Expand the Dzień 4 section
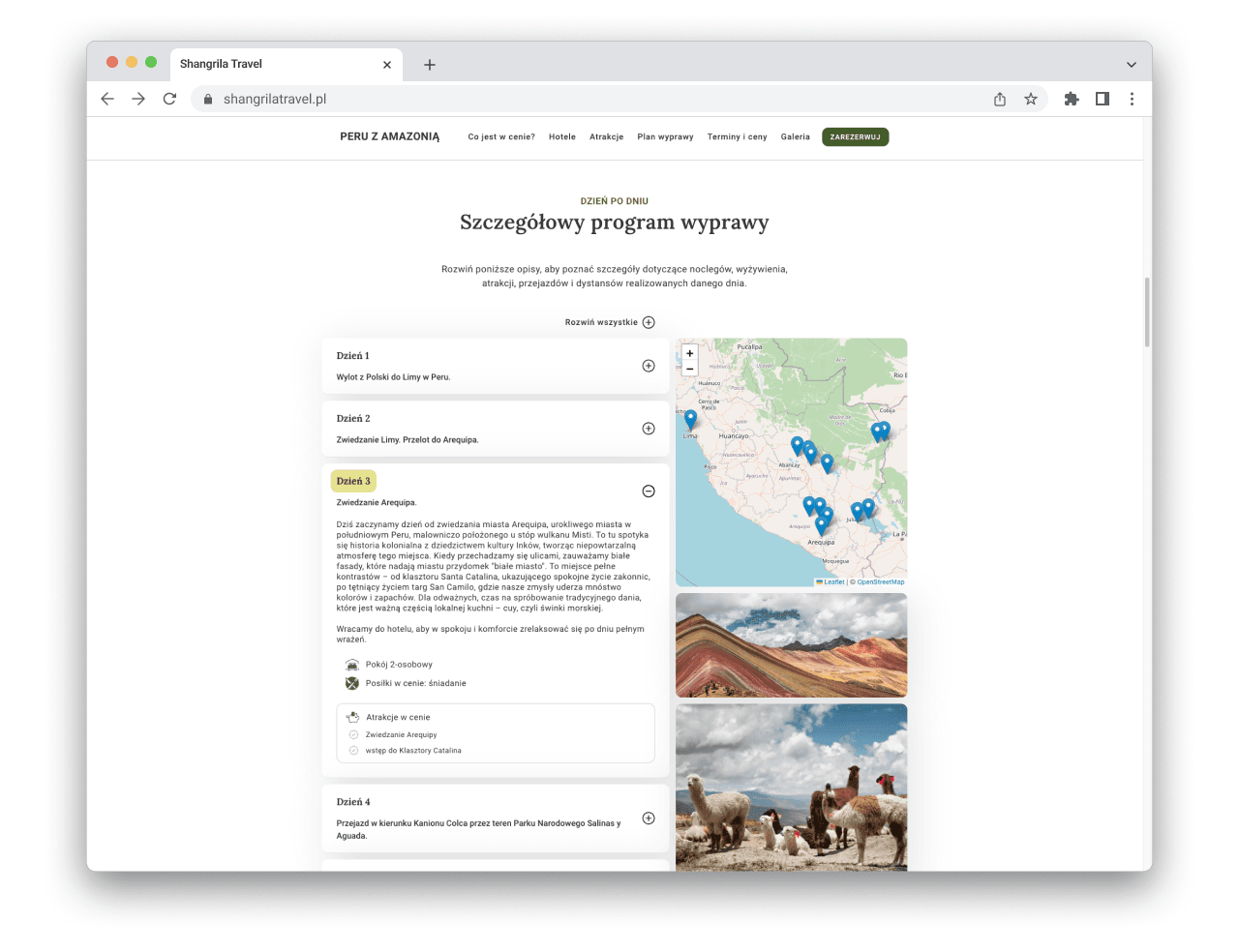Viewport: 1239px width, 952px height. point(649,818)
